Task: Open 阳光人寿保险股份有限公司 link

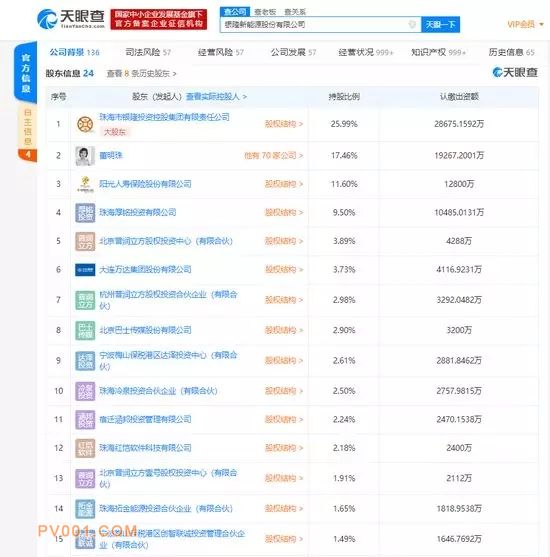Action: pos(145,184)
